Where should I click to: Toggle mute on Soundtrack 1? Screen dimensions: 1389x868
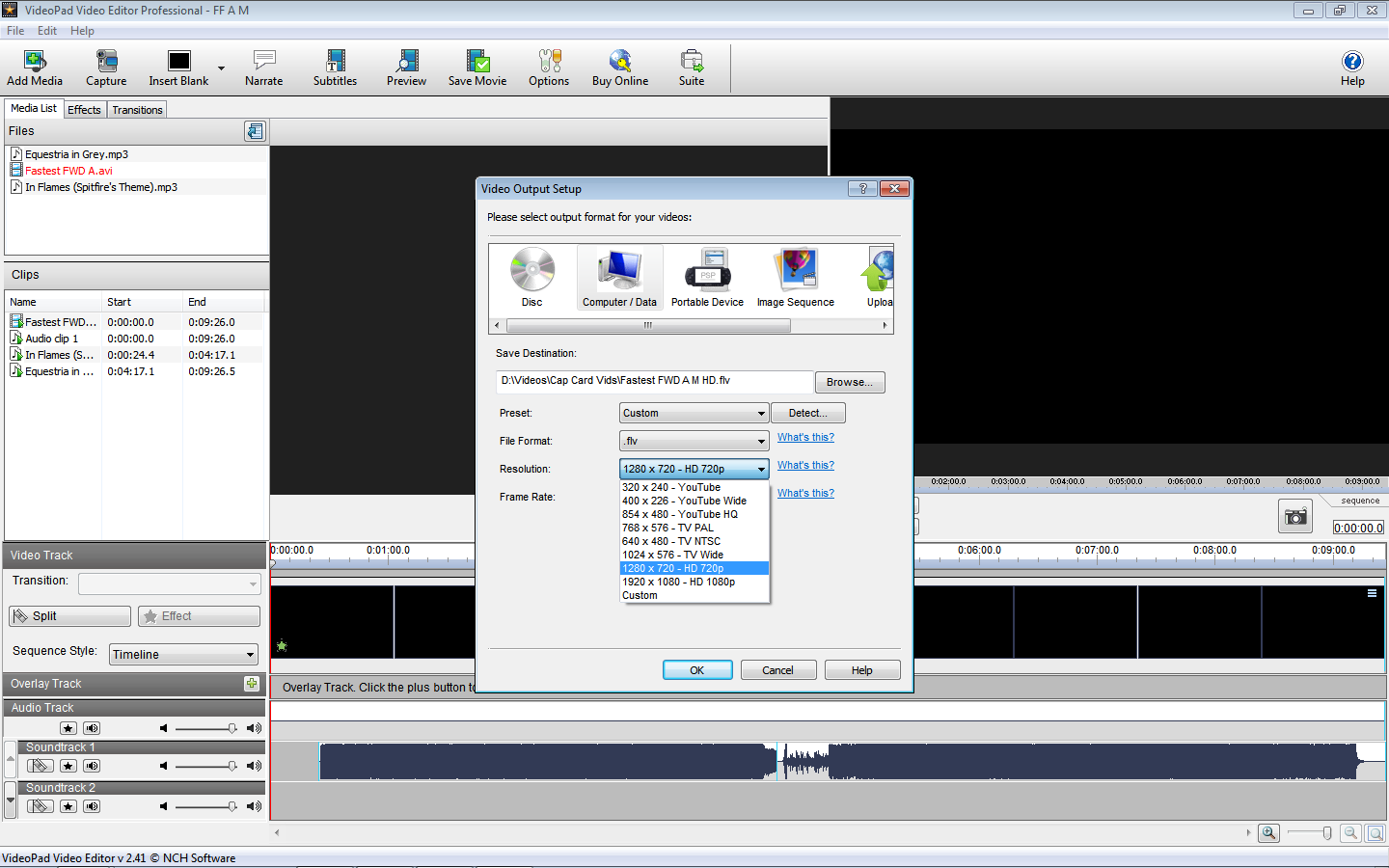pyautogui.click(x=92, y=766)
